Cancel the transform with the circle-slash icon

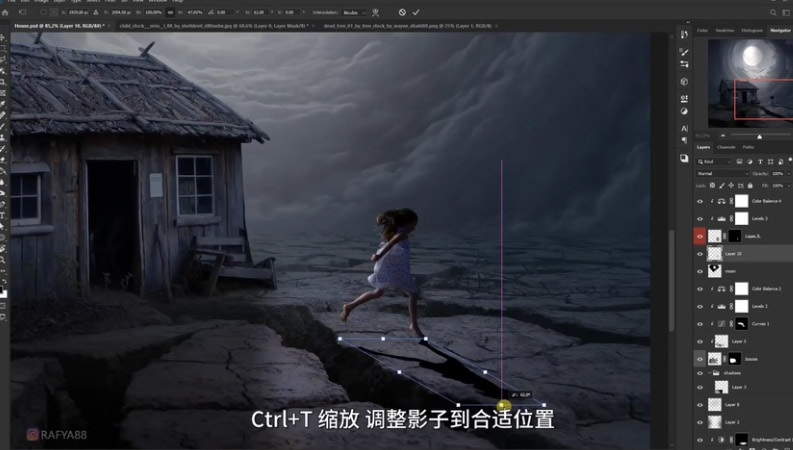click(x=402, y=12)
